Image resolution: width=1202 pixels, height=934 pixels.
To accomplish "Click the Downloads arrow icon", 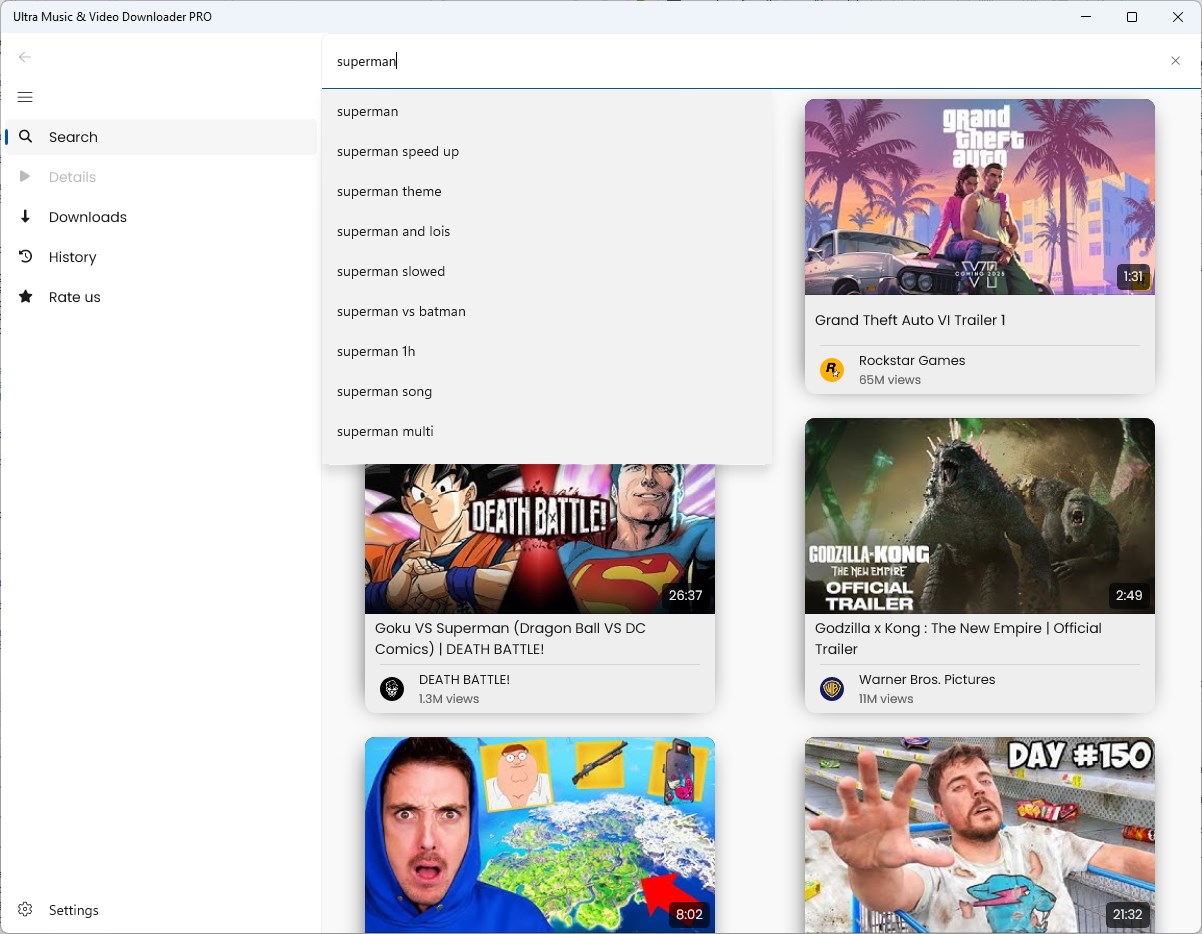I will 26,216.
